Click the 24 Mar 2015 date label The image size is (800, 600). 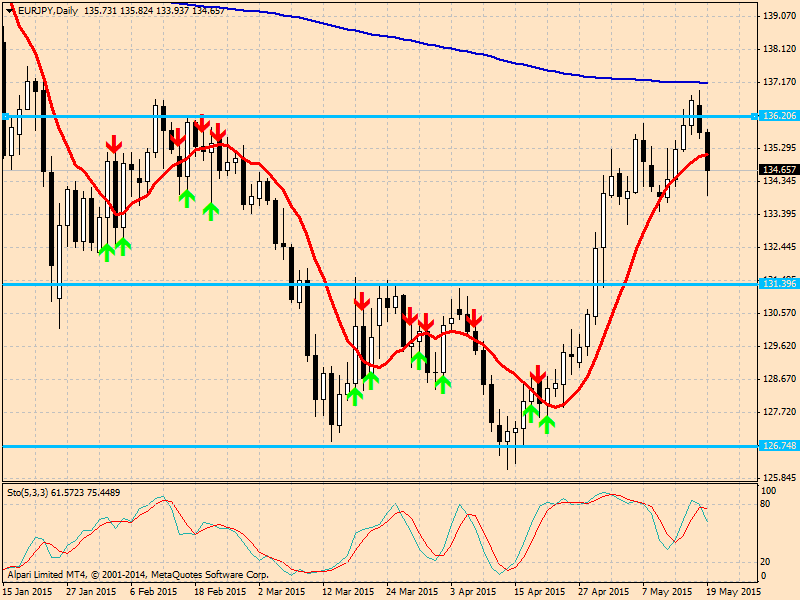412,592
